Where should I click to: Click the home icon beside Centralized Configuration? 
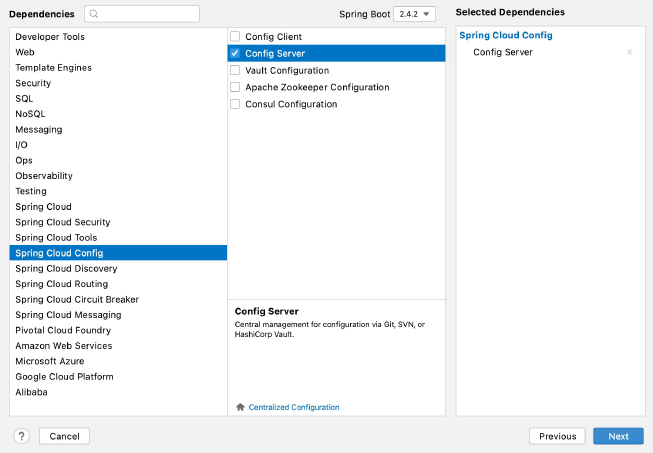point(240,407)
